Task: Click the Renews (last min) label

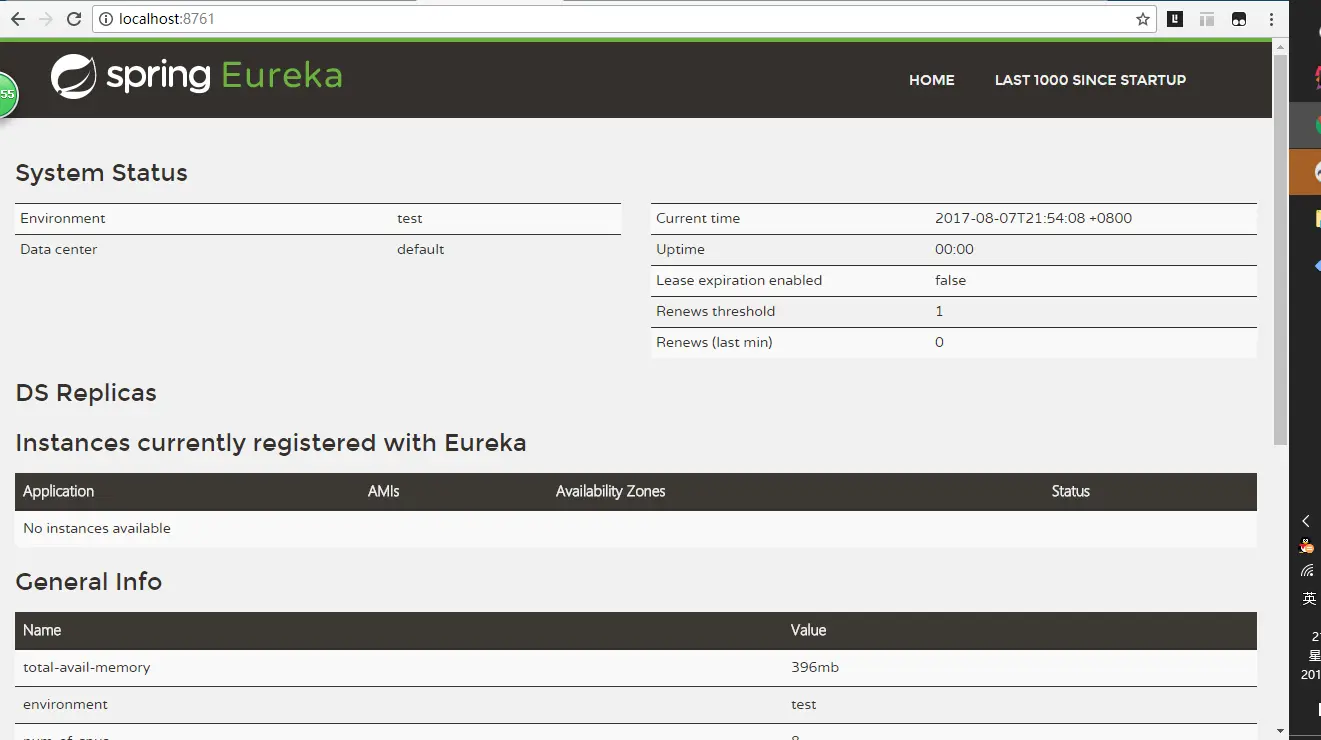Action: coord(714,342)
